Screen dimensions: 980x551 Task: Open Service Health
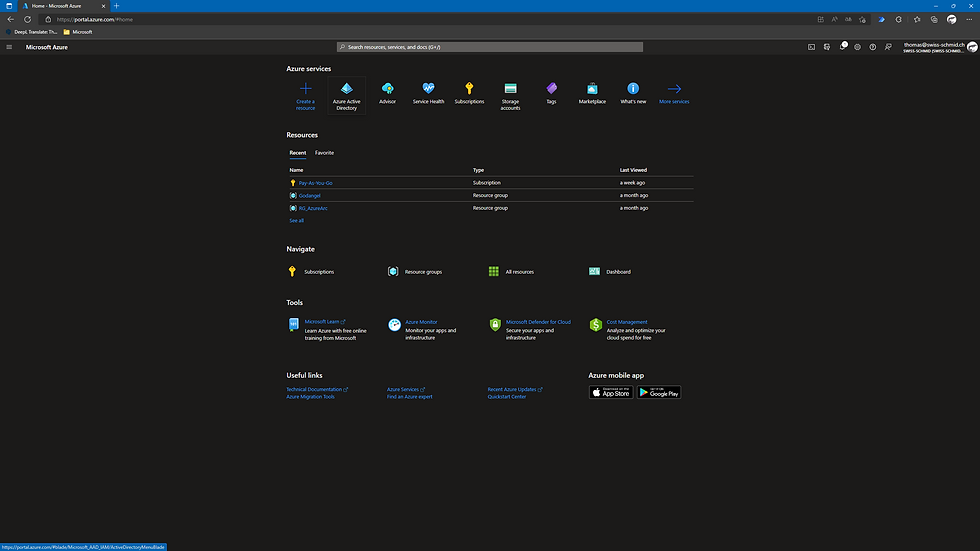[x=428, y=93]
